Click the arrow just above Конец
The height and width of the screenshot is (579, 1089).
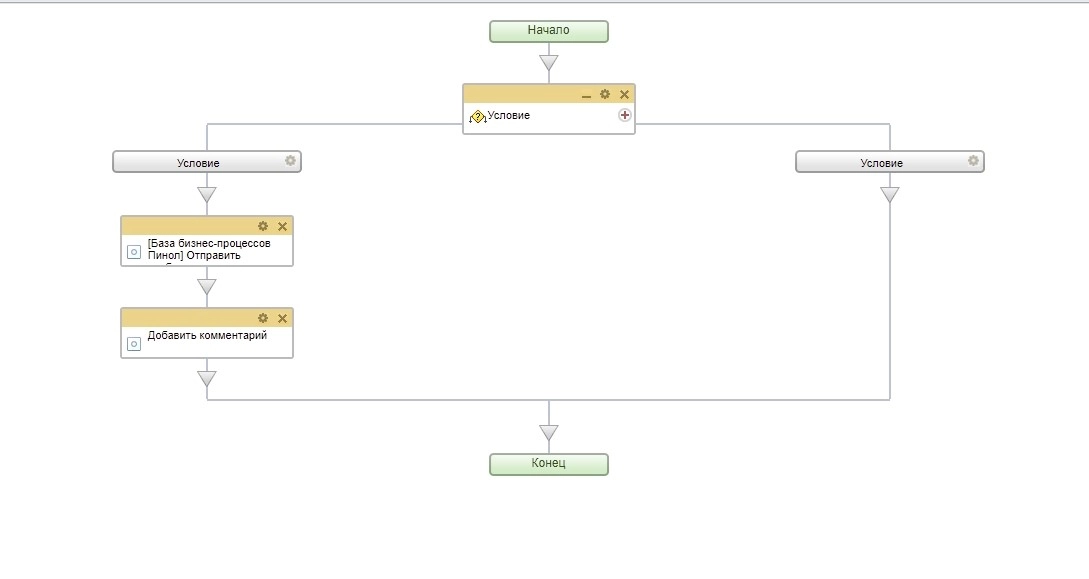point(548,433)
